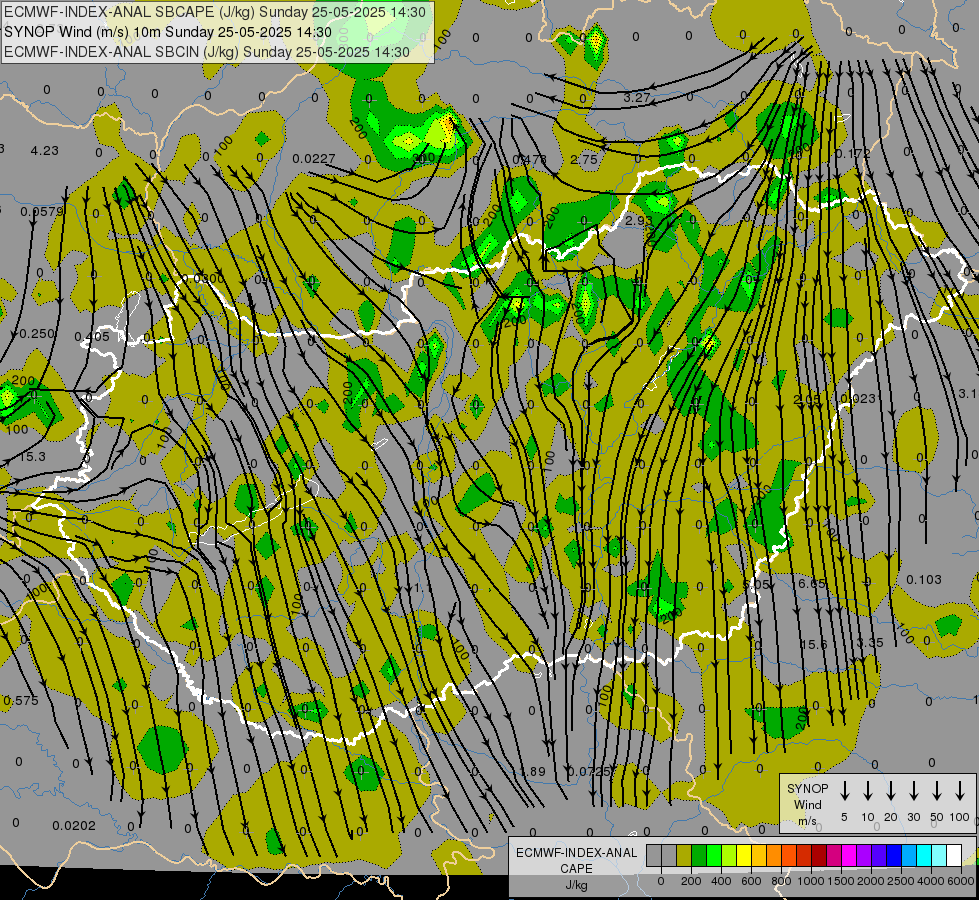Click the 0.0725 value on the map
The width and height of the screenshot is (979, 900).
coord(588,771)
